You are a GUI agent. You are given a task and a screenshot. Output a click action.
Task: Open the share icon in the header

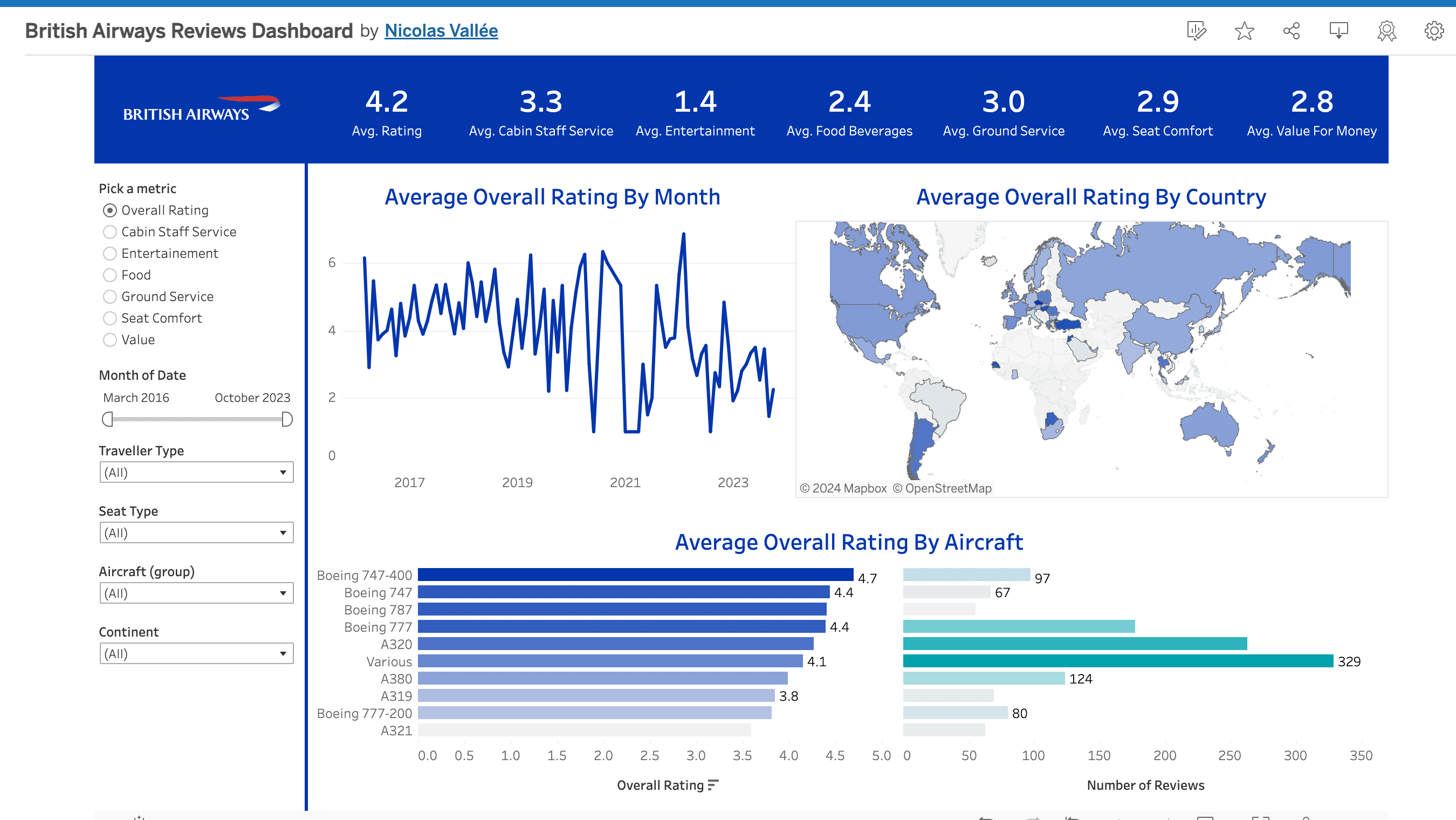[1292, 31]
